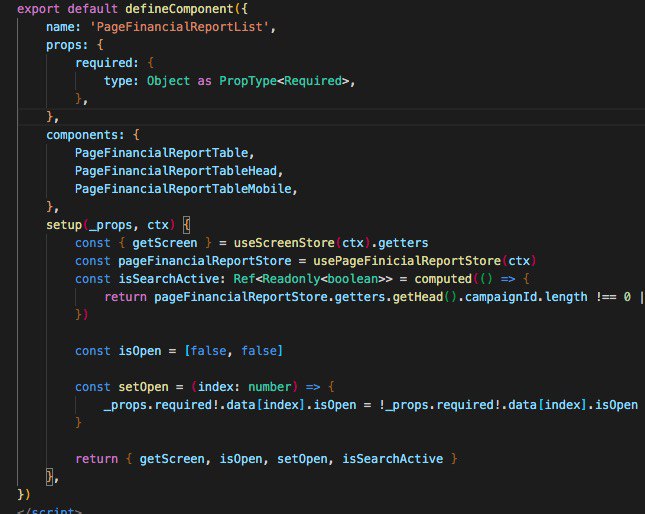Select the PageFinancialReportTable, entry

(165, 153)
